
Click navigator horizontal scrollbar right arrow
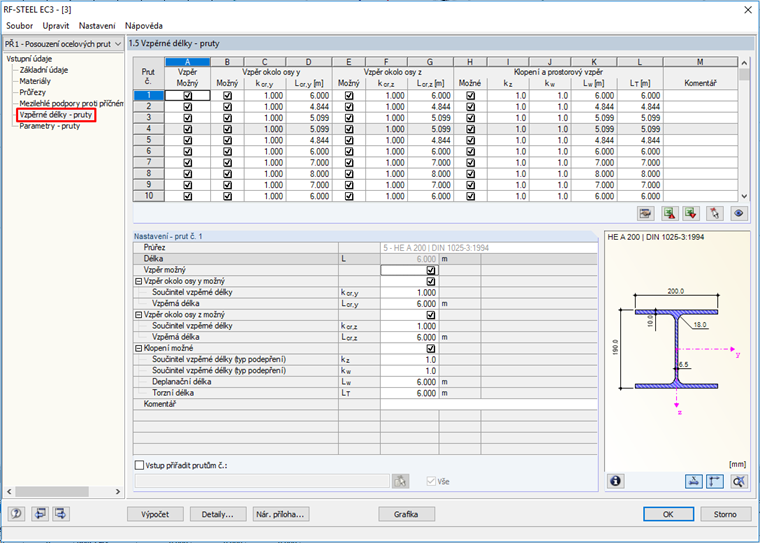(x=118, y=491)
